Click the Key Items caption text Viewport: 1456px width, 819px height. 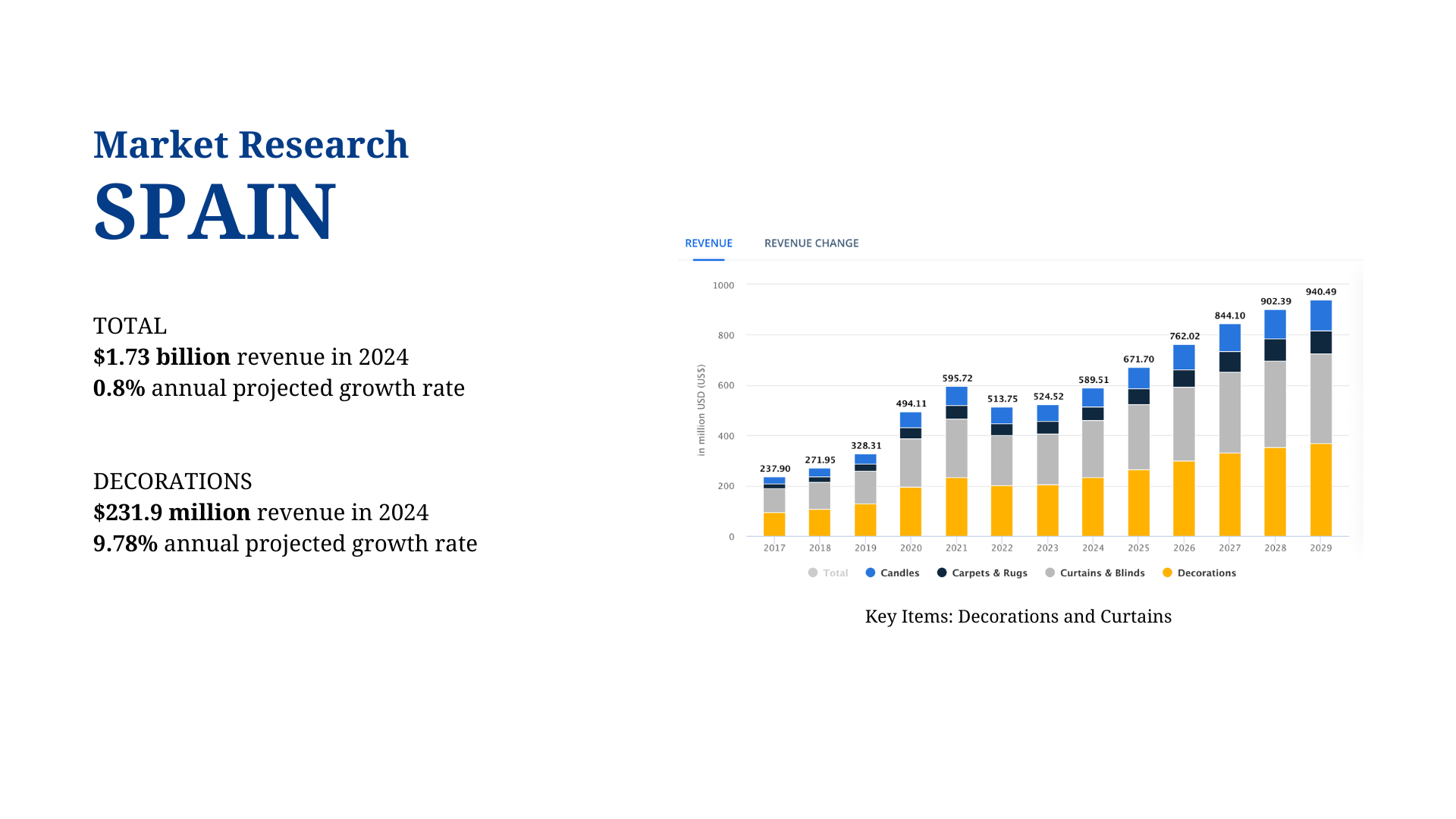click(x=1018, y=617)
